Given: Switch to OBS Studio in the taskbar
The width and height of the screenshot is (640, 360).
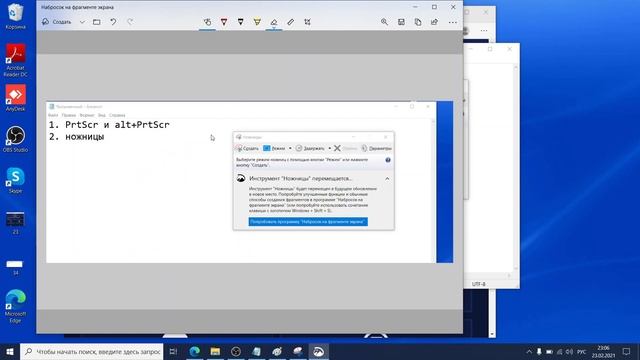Looking at the screenshot, I should [236, 351].
